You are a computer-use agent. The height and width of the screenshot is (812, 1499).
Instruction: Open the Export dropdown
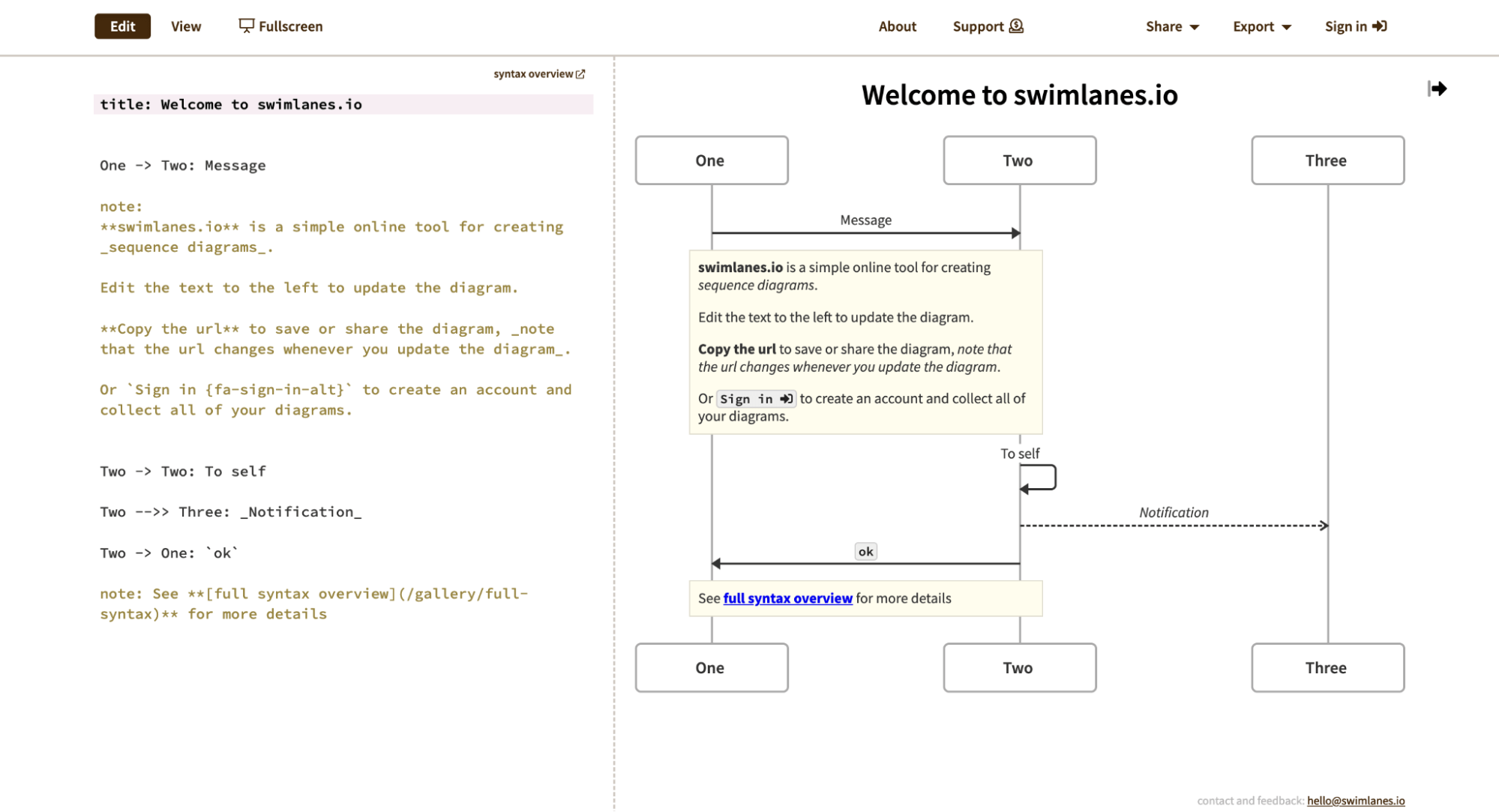(1261, 26)
